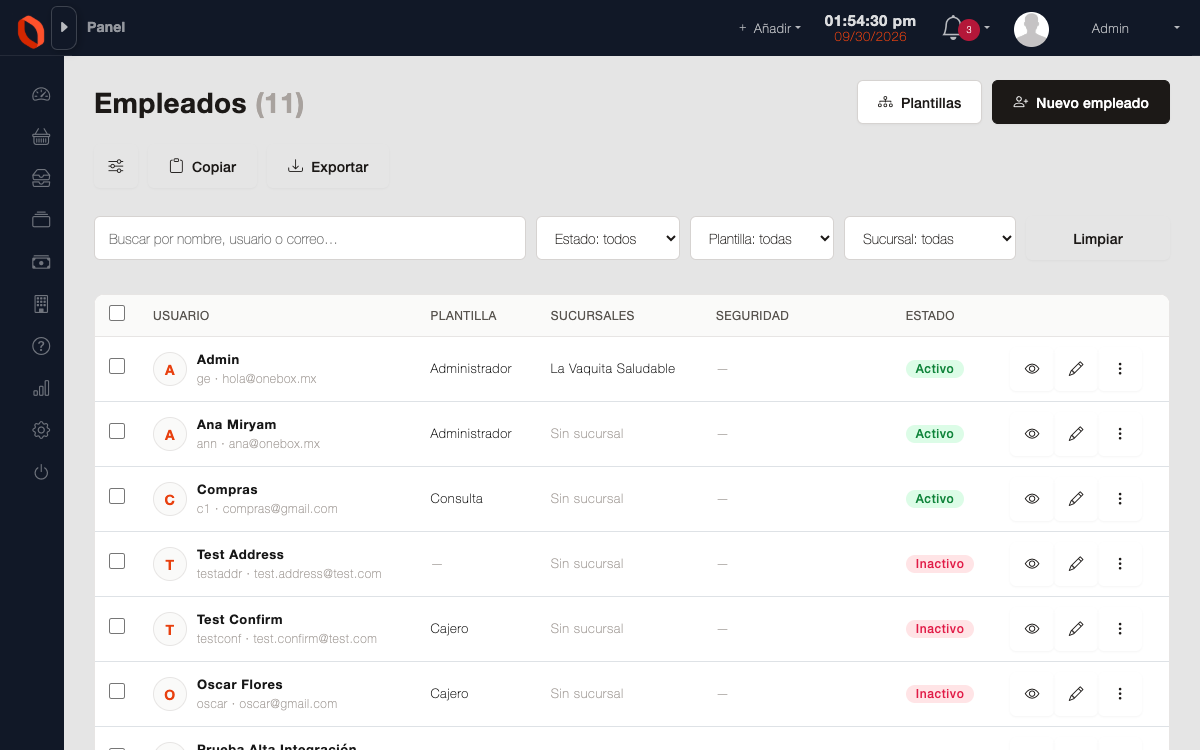Click the orange app logo
This screenshot has height=750, width=1200.
(x=31, y=32)
